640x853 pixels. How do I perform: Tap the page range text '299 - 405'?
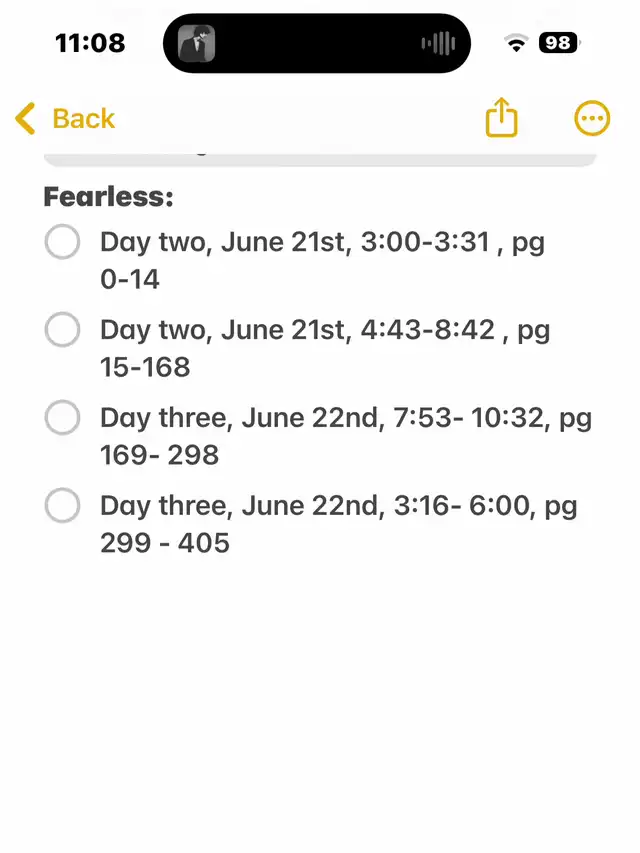click(165, 543)
